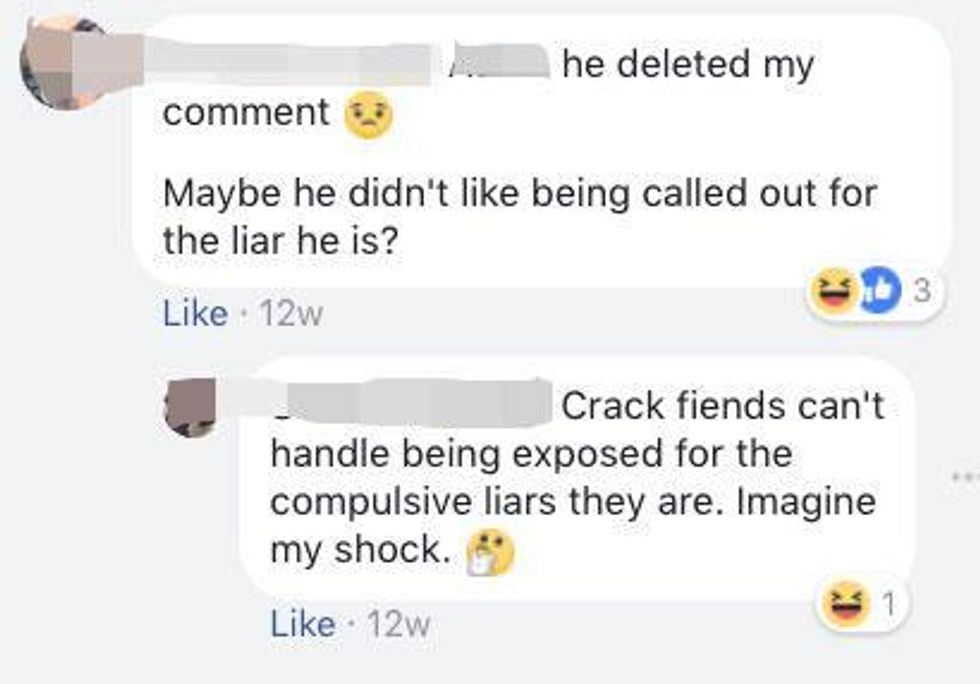980x684 pixels.
Task: Click the blurred author name on the top comment
Action: [300, 63]
